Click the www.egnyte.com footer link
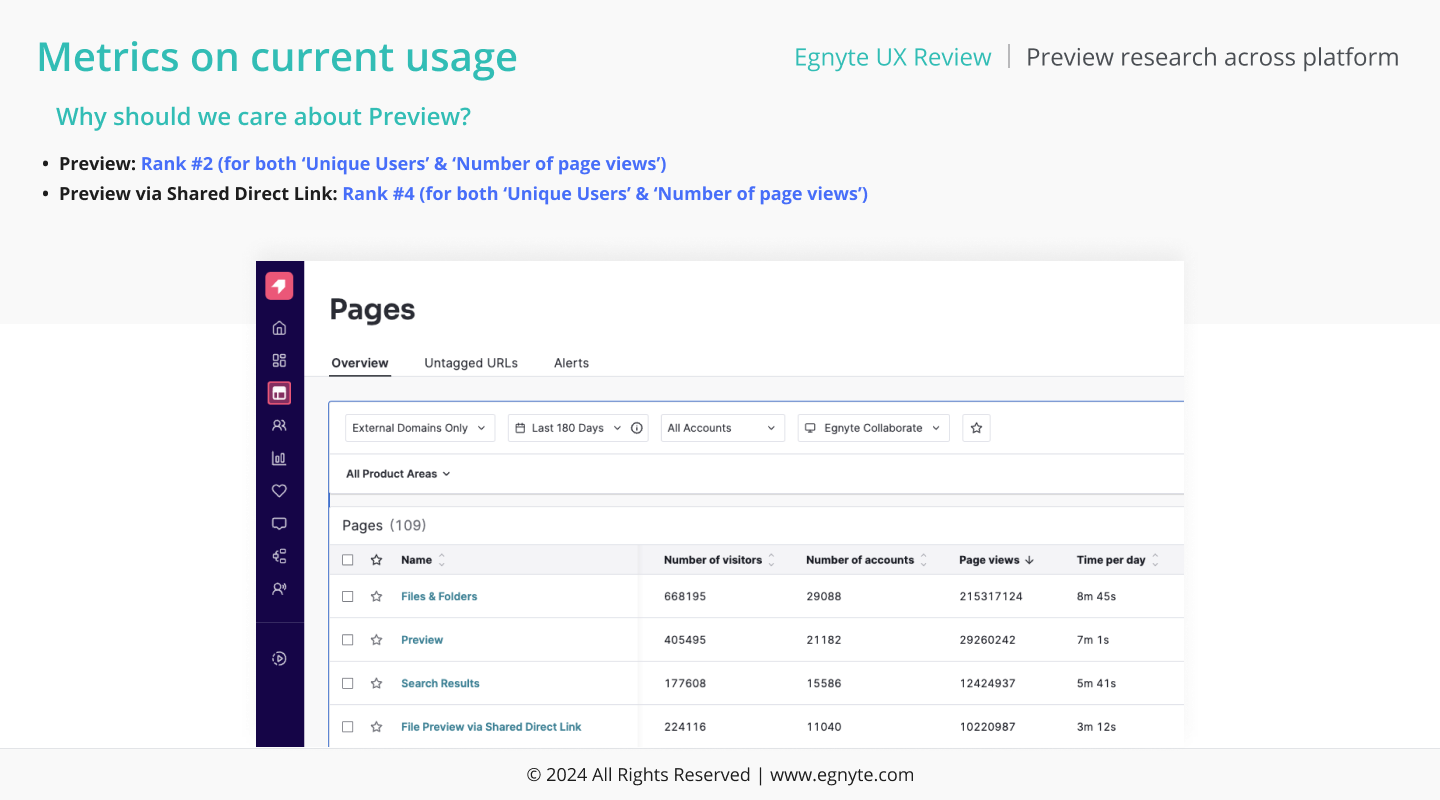The width and height of the screenshot is (1440, 800). pos(842,775)
